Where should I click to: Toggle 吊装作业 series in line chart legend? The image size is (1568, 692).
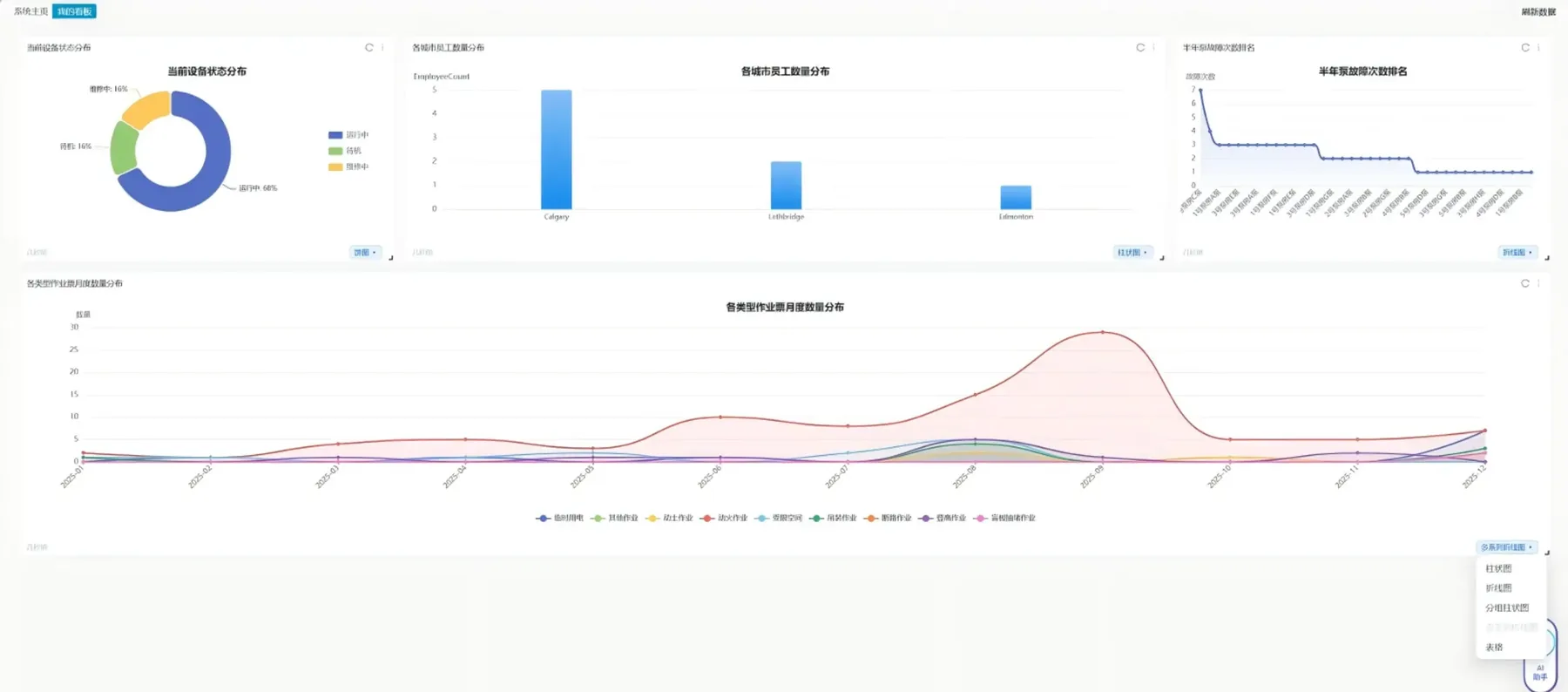coord(833,518)
